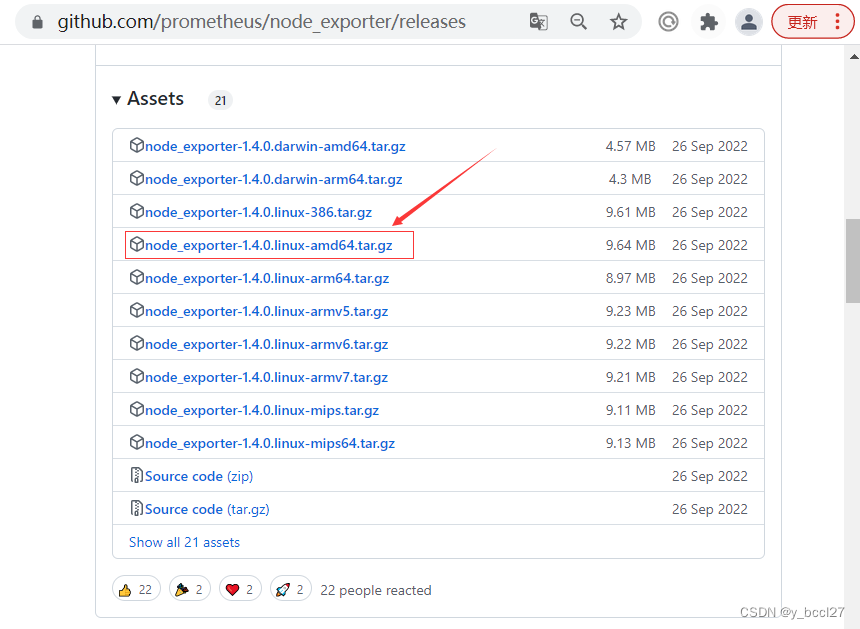Click the 22 people reacted text
Image resolution: width=860 pixels, height=629 pixels.
pyautogui.click(x=376, y=590)
